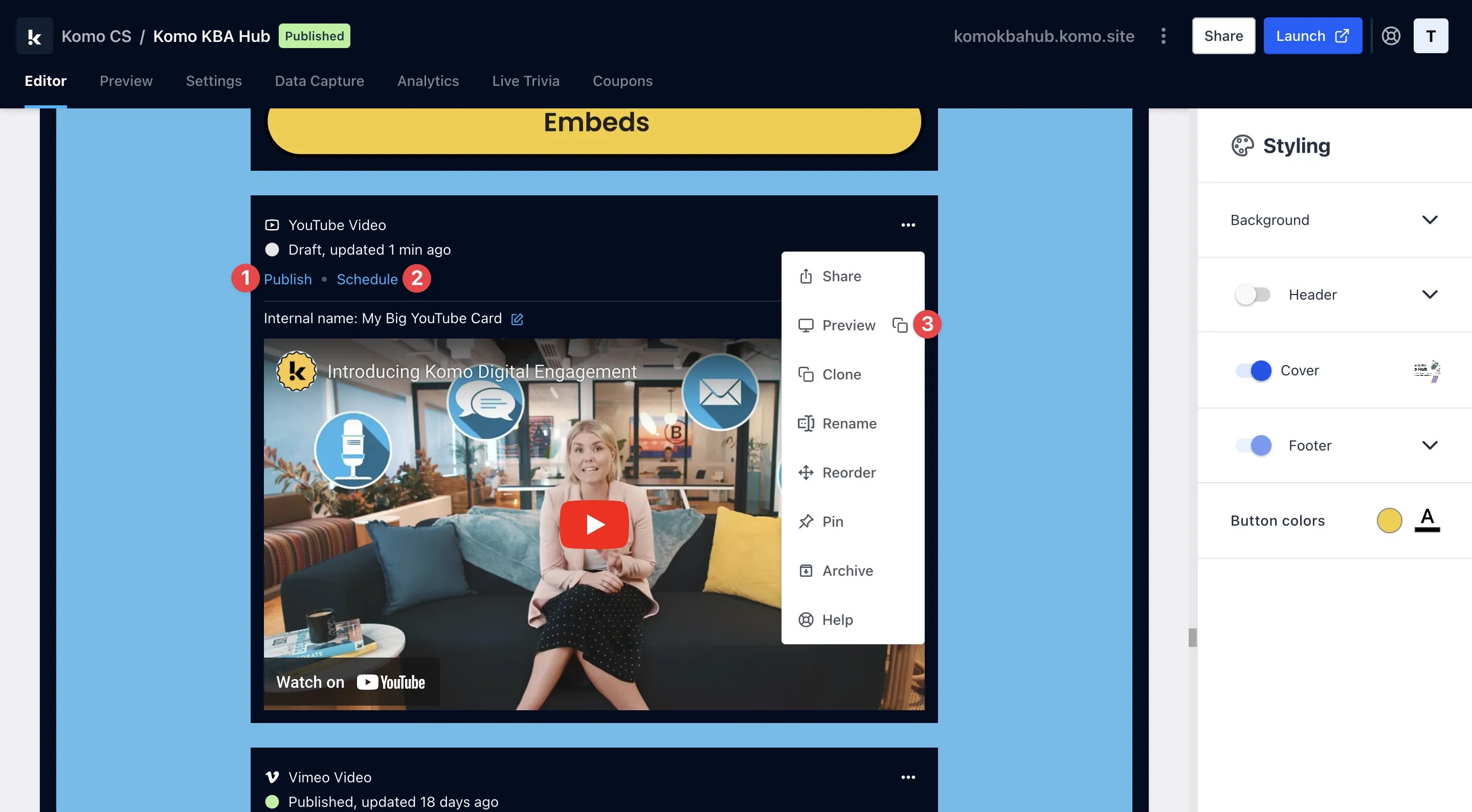This screenshot has height=812, width=1472.
Task: Open the Analytics tab
Action: [428, 81]
